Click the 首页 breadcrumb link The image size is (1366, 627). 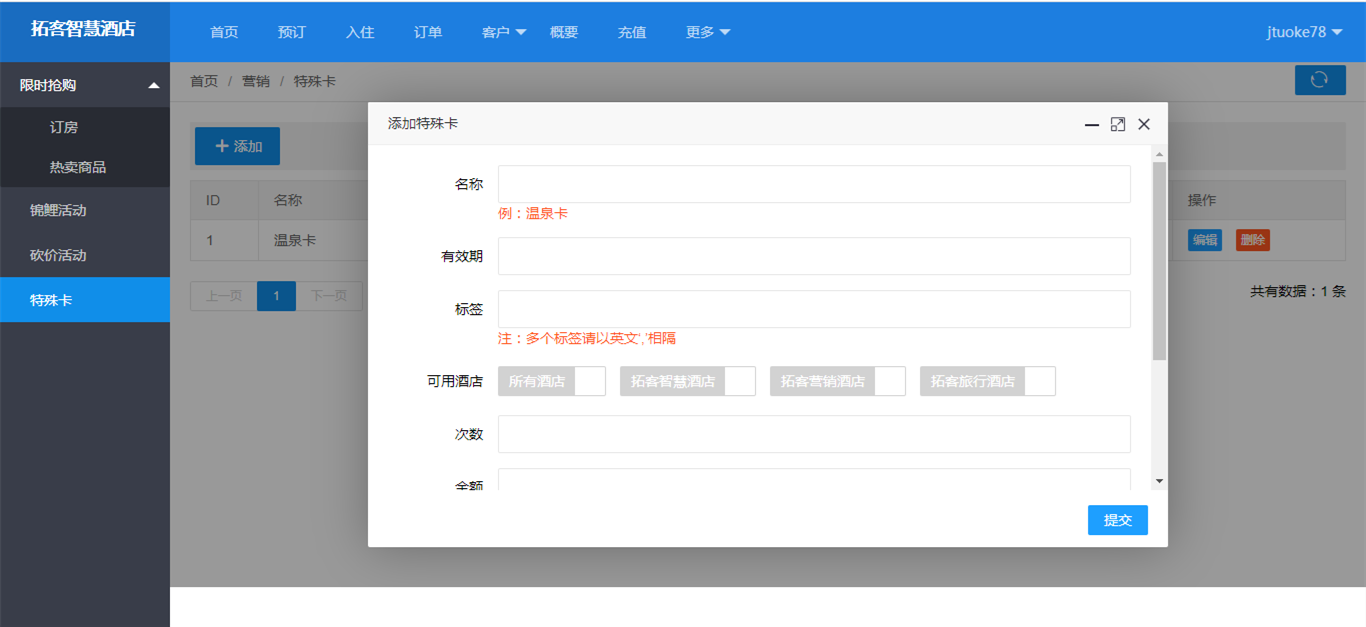(x=204, y=81)
